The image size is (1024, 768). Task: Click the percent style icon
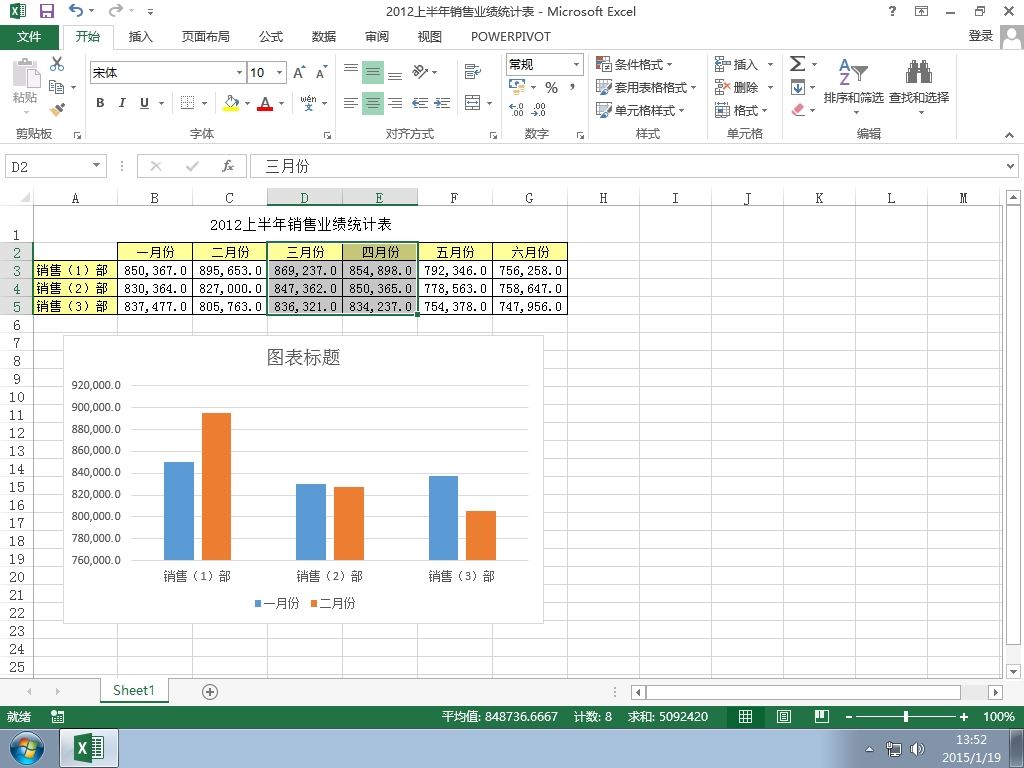tap(552, 88)
